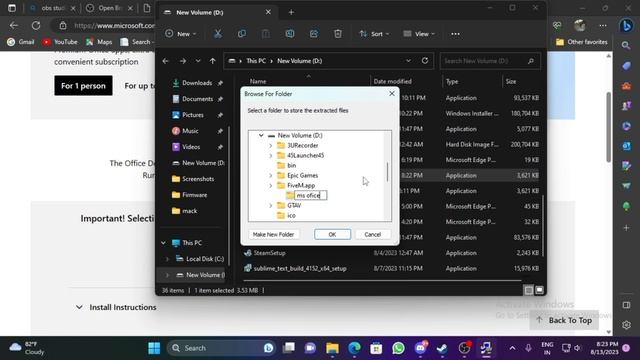Reload the Edge browser page

coord(36,25)
